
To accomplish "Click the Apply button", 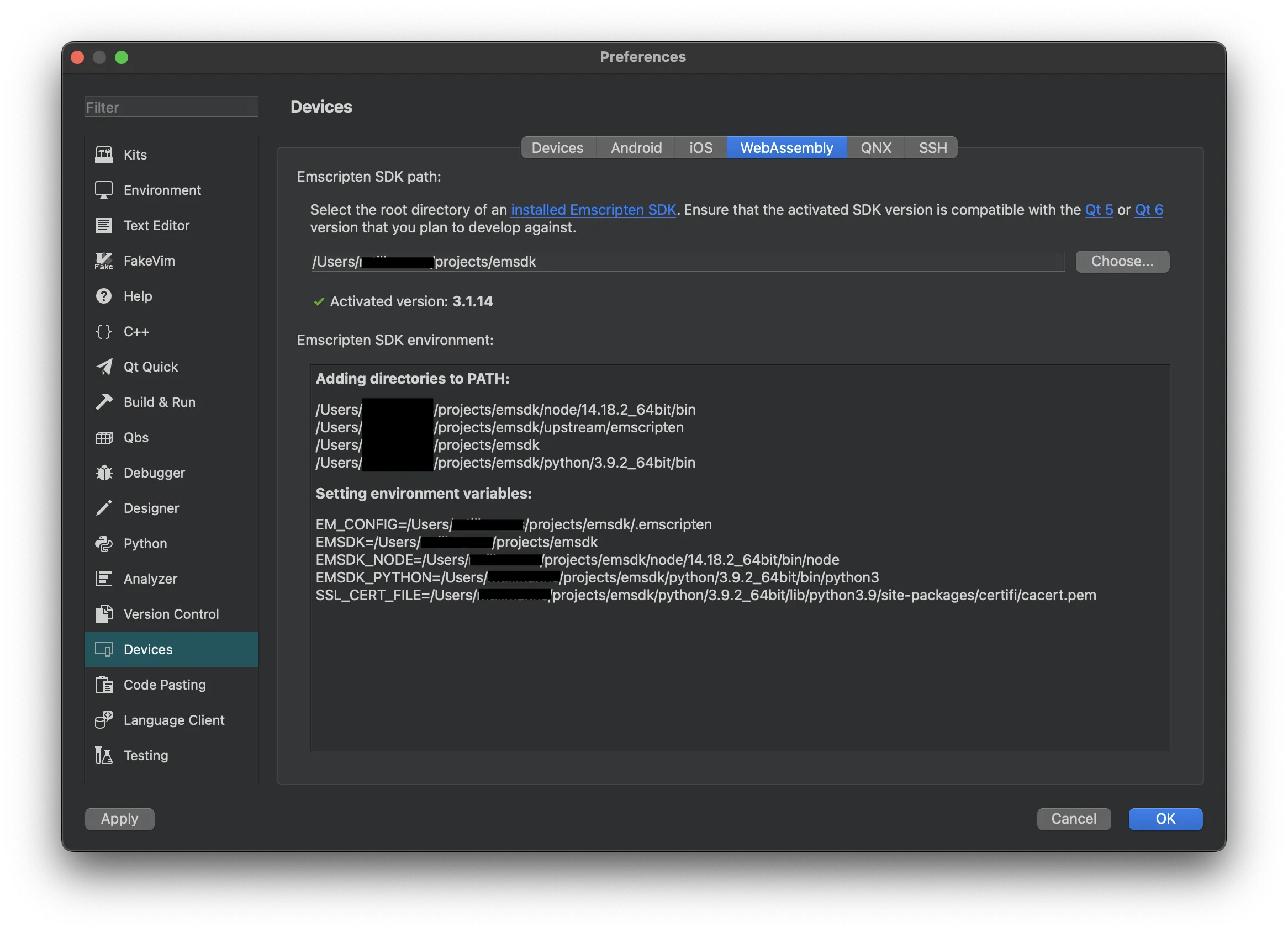I will (119, 818).
